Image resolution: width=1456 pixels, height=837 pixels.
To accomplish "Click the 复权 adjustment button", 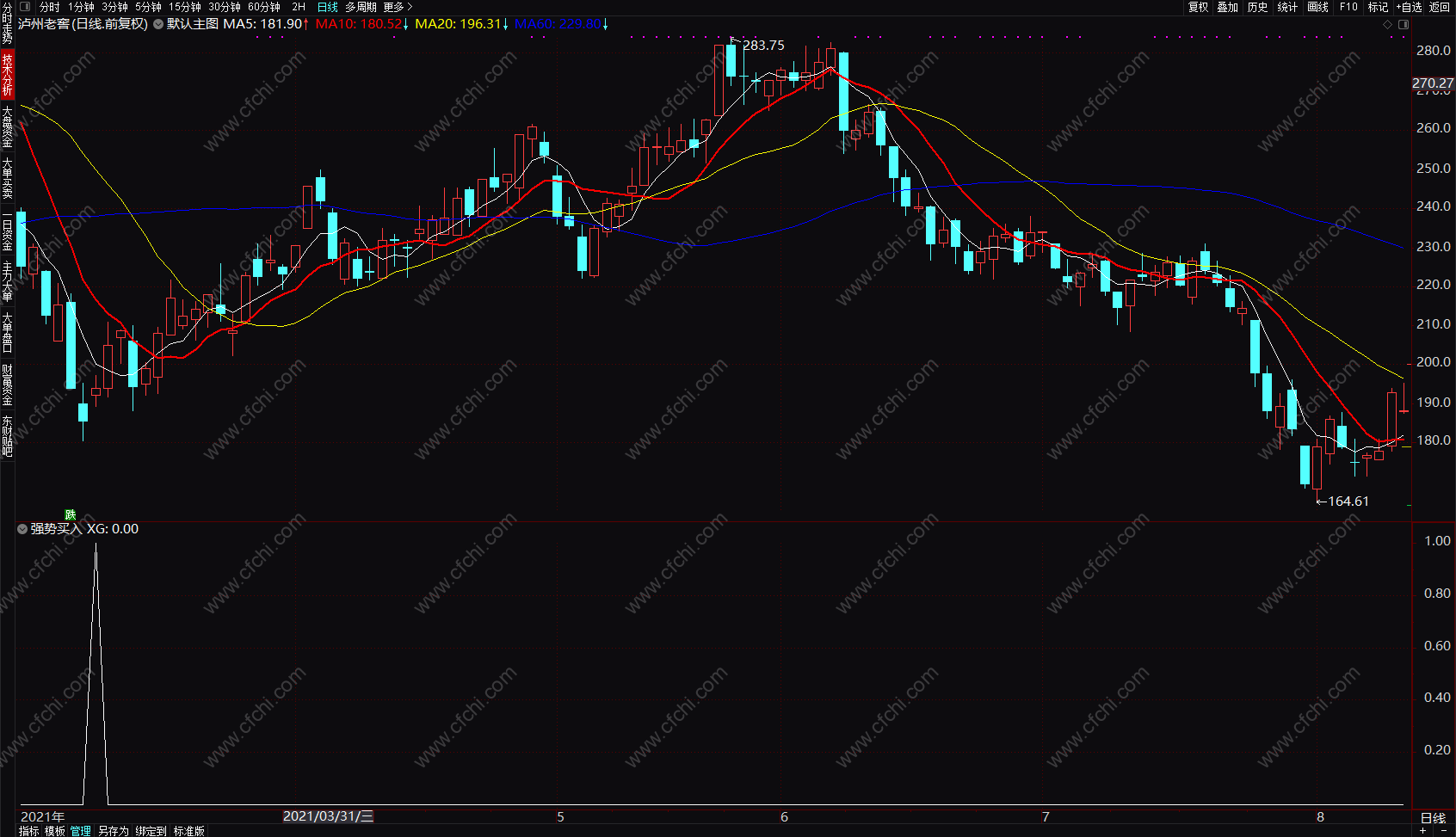I will click(1199, 7).
